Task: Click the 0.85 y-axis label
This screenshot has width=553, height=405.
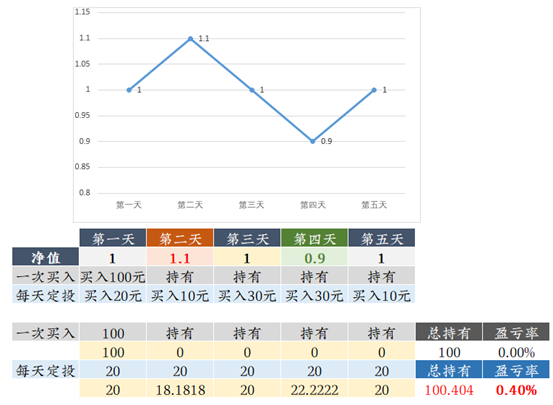Action: coord(82,167)
